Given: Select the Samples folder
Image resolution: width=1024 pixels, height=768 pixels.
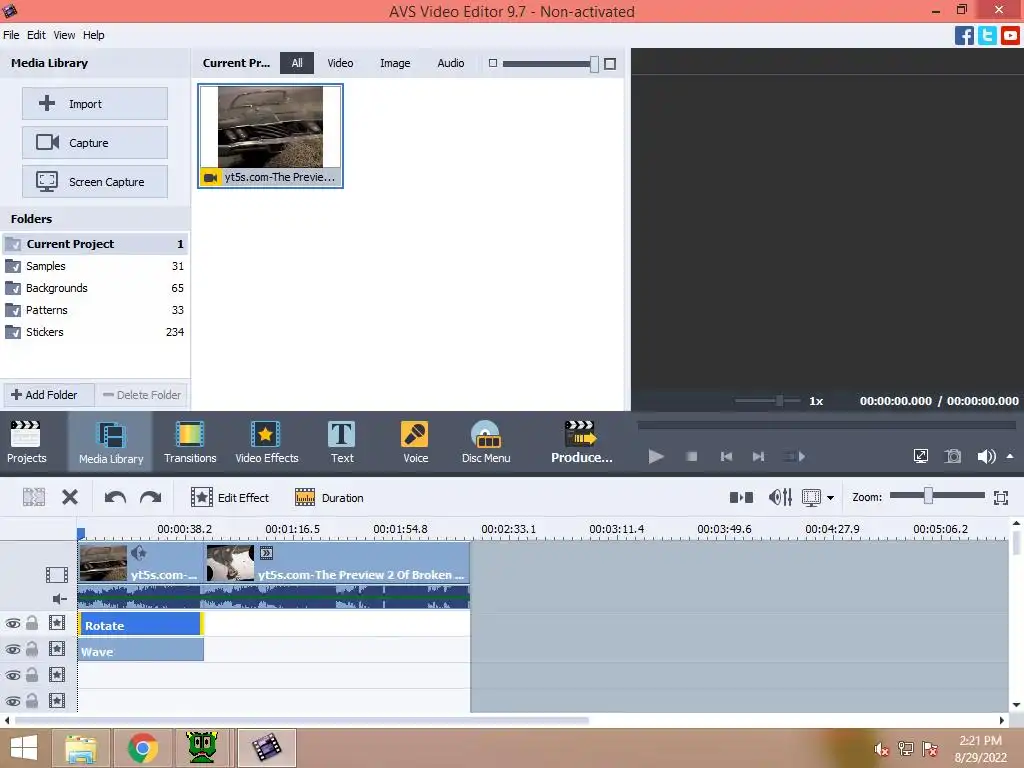Looking at the screenshot, I should [x=95, y=266].
